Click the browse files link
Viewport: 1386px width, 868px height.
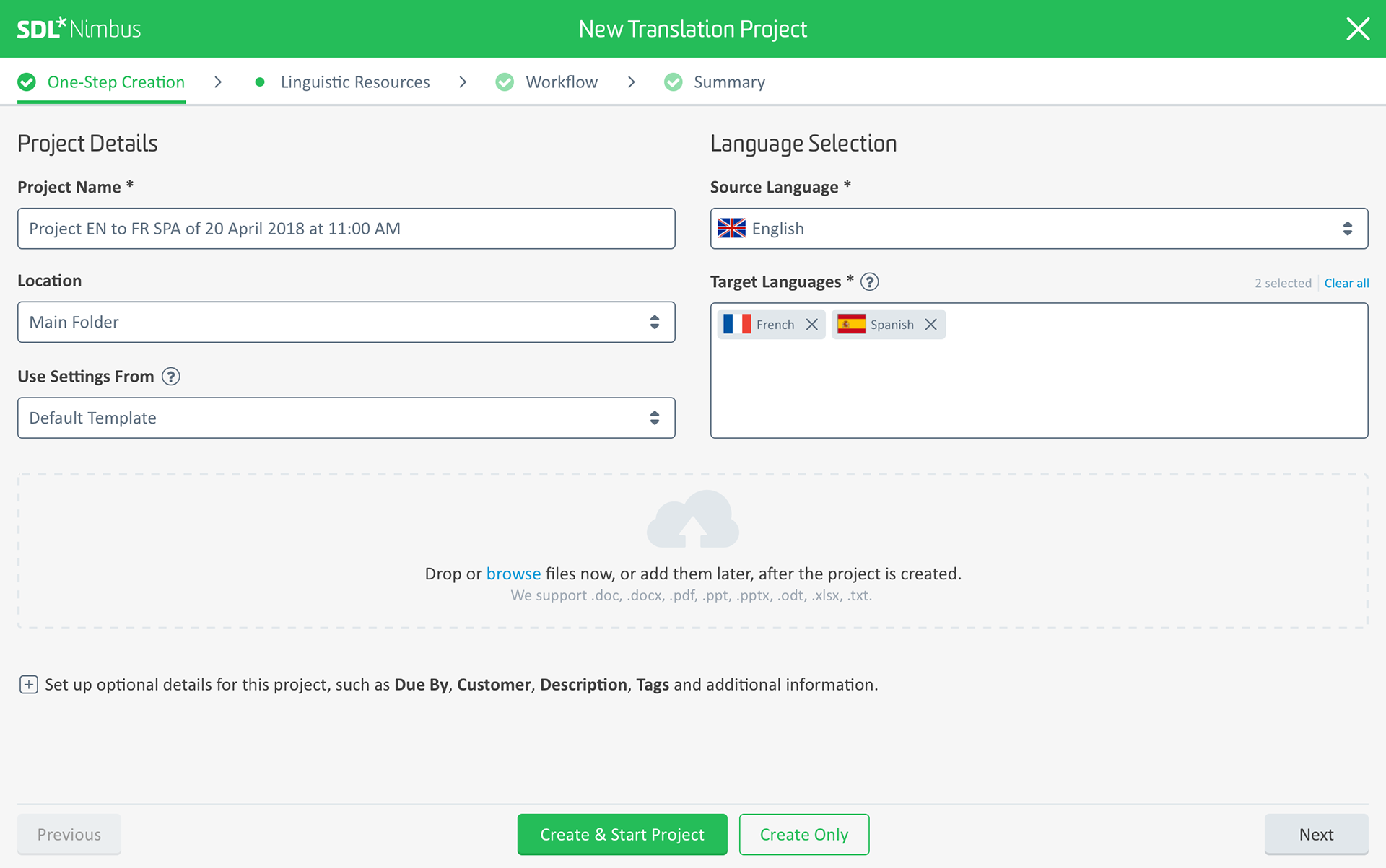coord(513,574)
